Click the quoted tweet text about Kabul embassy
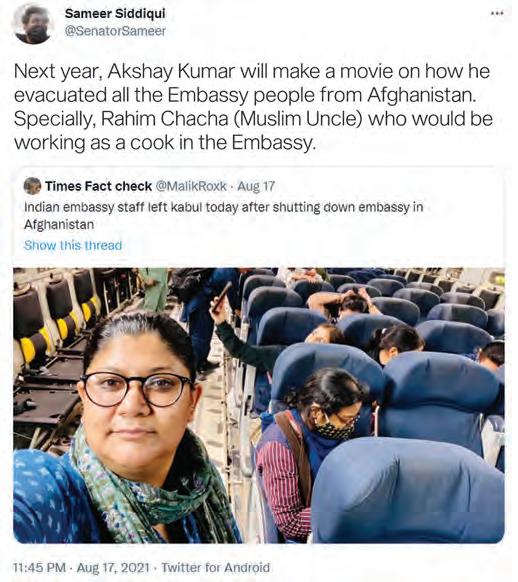This screenshot has height=582, width=518. [x=223, y=216]
